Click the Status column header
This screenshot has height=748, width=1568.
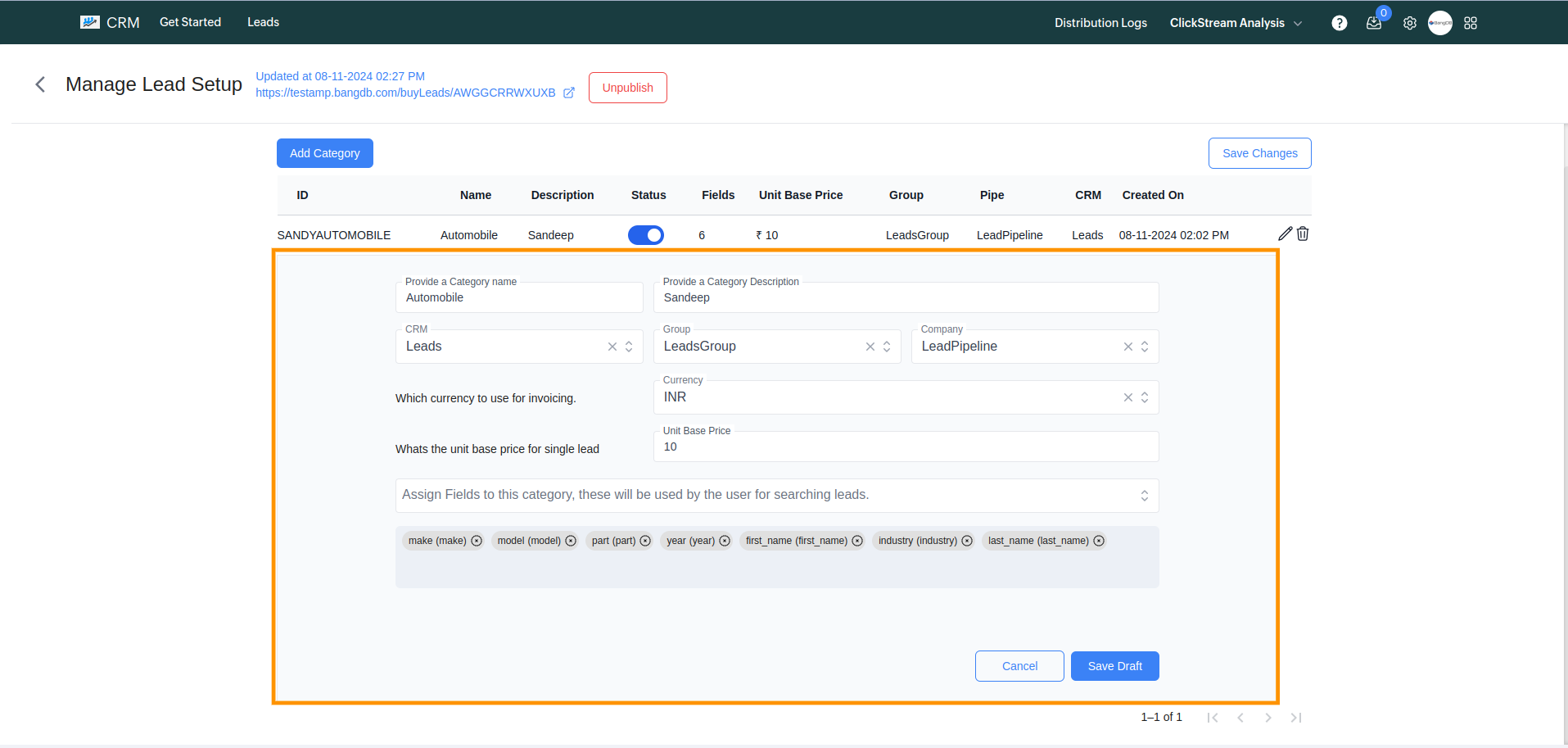[648, 195]
